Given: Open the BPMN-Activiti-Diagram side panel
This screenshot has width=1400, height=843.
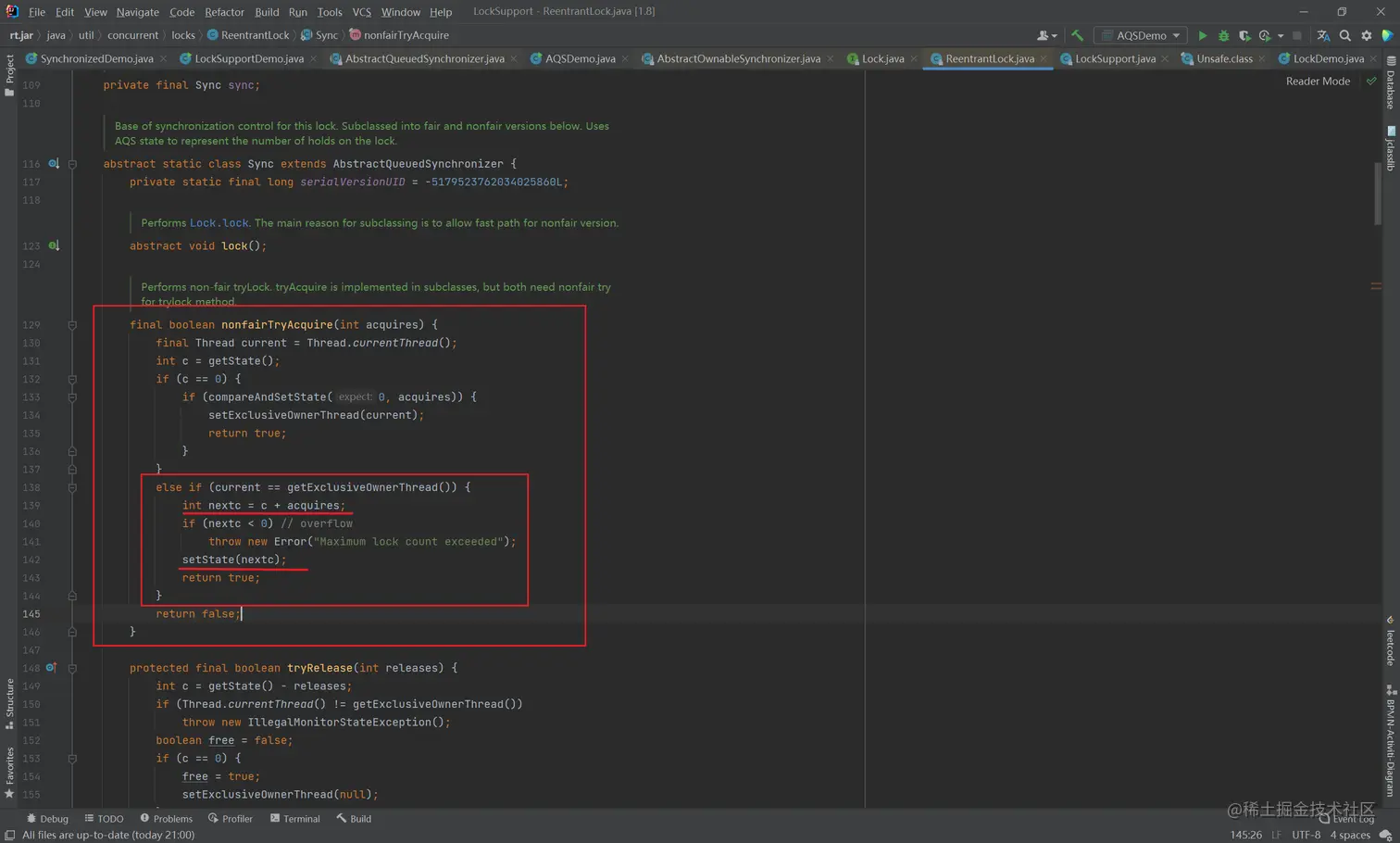Looking at the screenshot, I should 1391,741.
